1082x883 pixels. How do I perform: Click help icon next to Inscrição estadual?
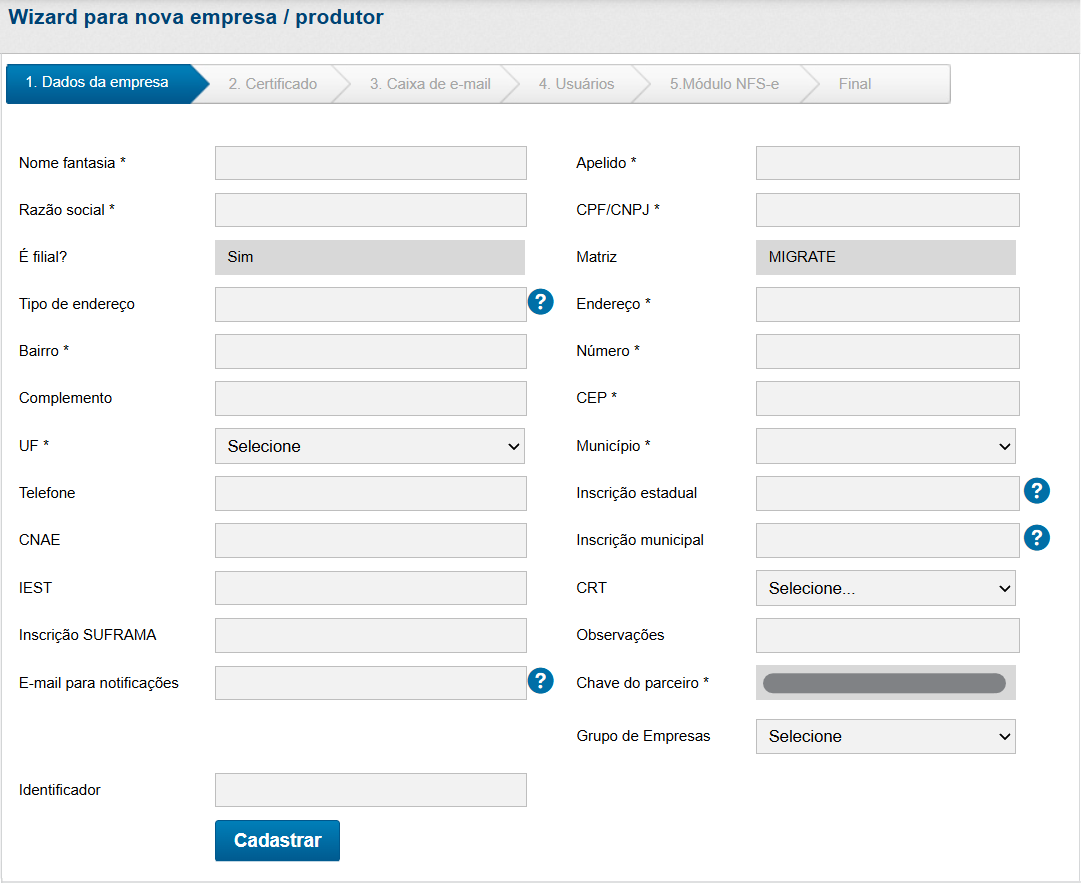pos(1037,491)
